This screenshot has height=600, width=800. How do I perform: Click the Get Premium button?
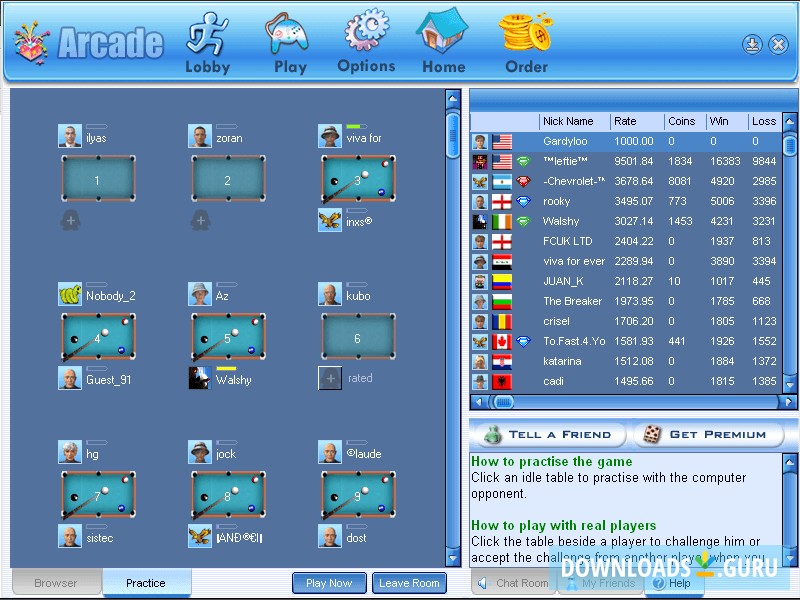[x=708, y=434]
